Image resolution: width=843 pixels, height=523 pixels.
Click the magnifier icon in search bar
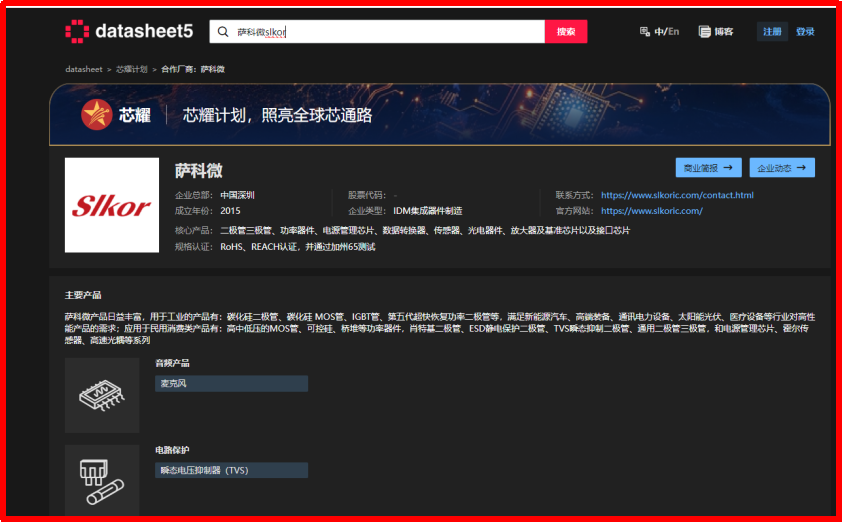tap(223, 32)
